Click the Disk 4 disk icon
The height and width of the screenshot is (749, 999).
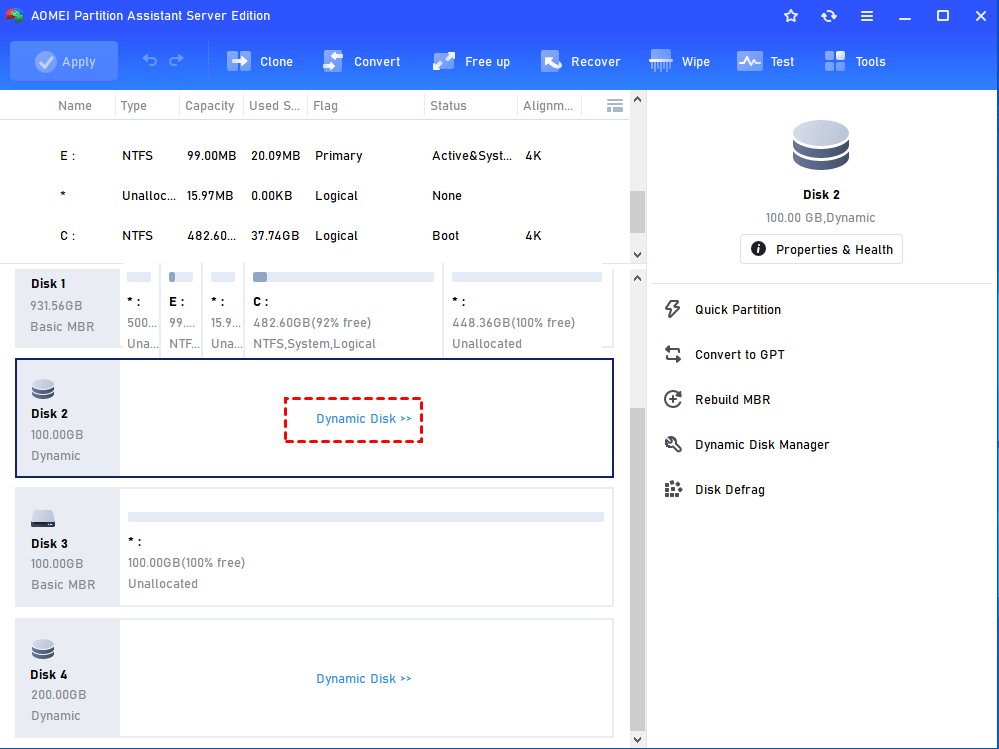[43, 650]
